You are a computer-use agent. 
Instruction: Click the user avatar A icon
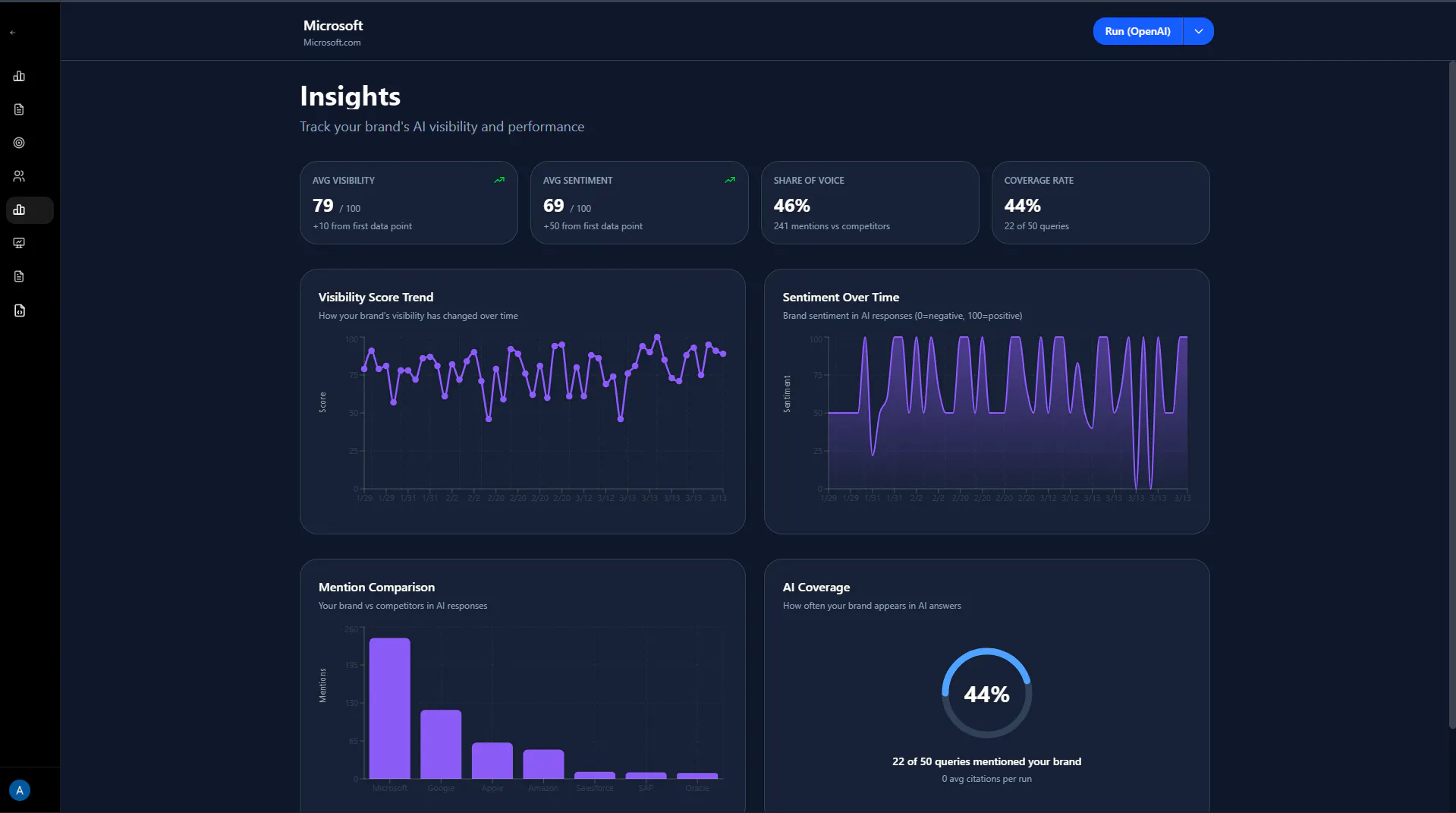(x=20, y=790)
